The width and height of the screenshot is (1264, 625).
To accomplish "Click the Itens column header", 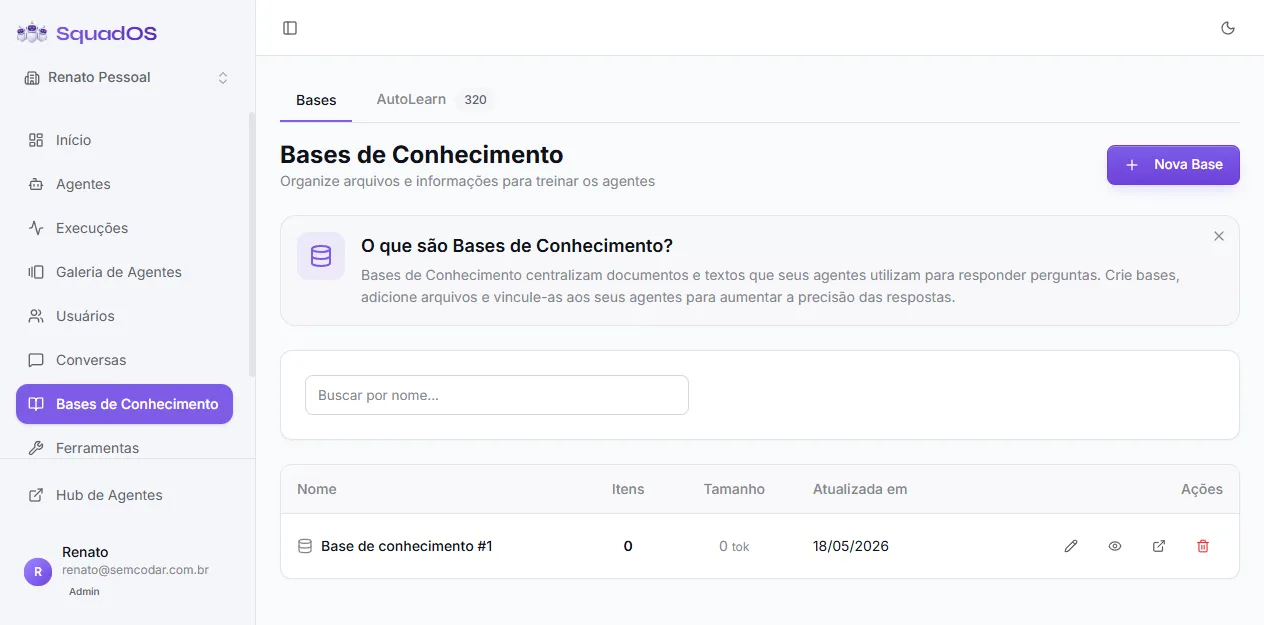I will (628, 489).
